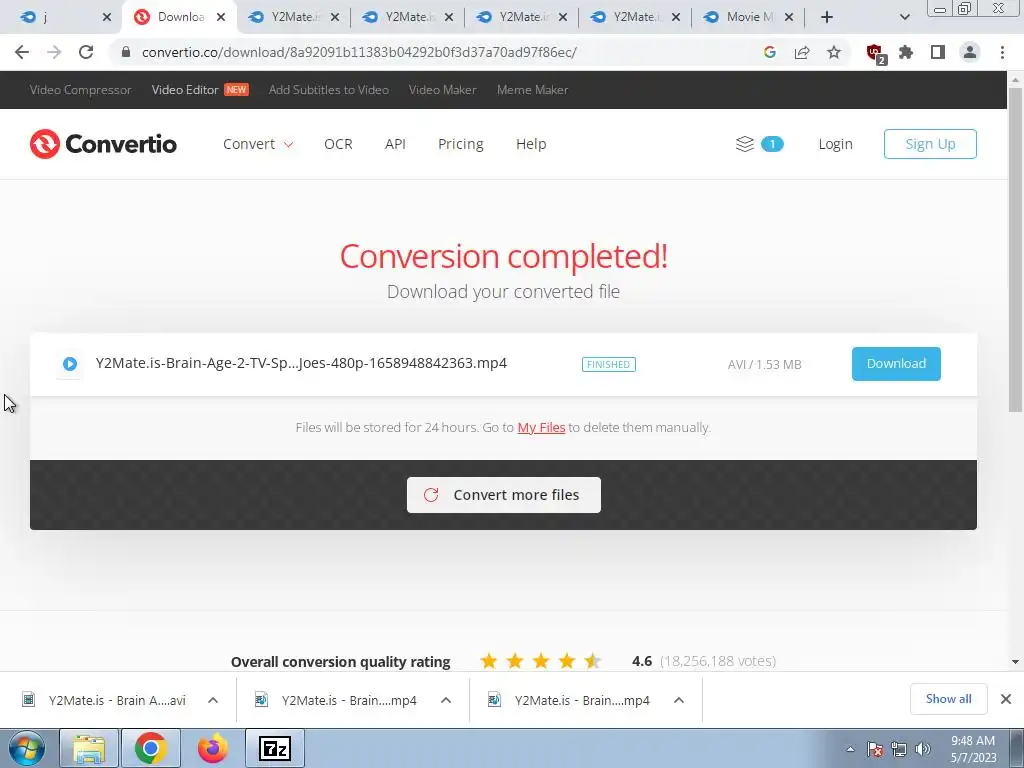Open the Extensions puzzle icon

[906, 52]
